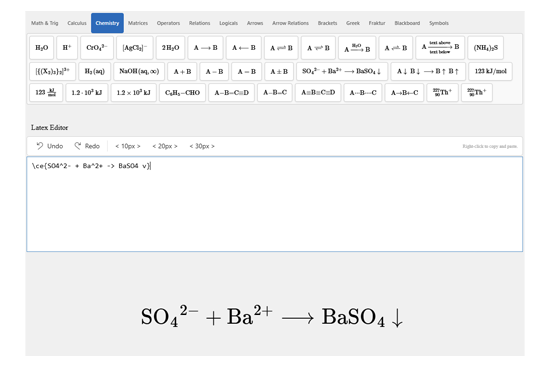Select the Chemistry tab

107,23
